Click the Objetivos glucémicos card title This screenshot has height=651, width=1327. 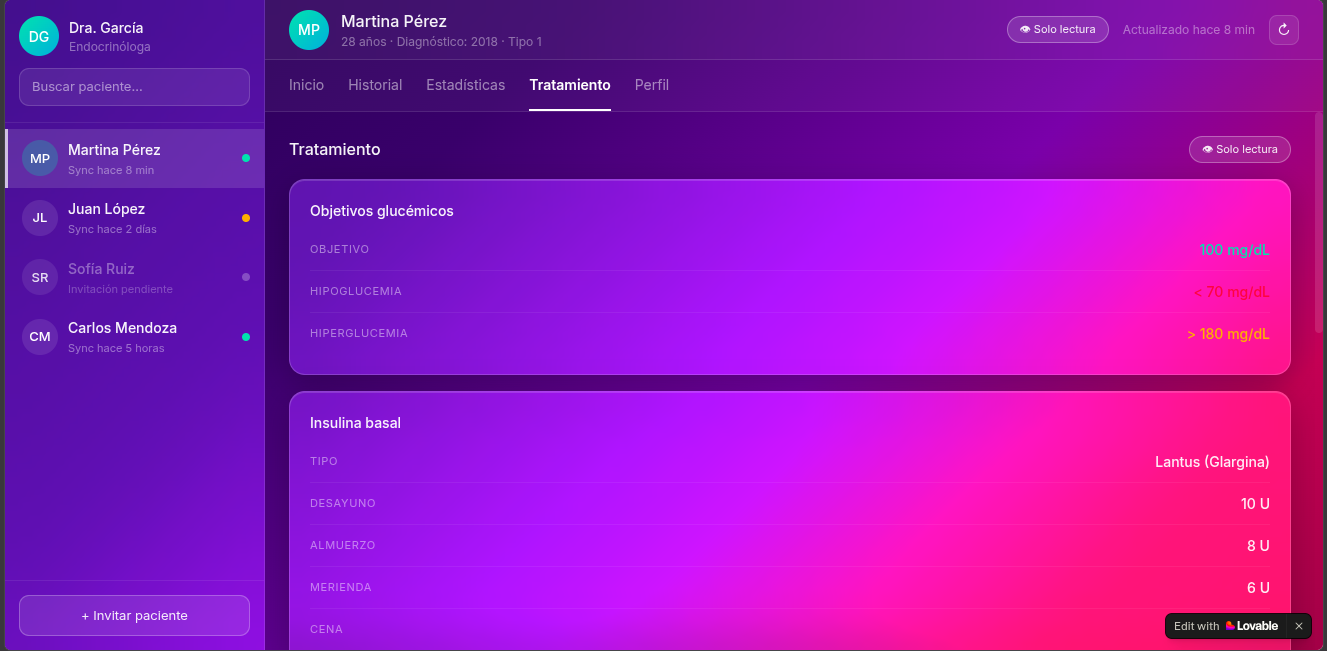pyautogui.click(x=382, y=211)
